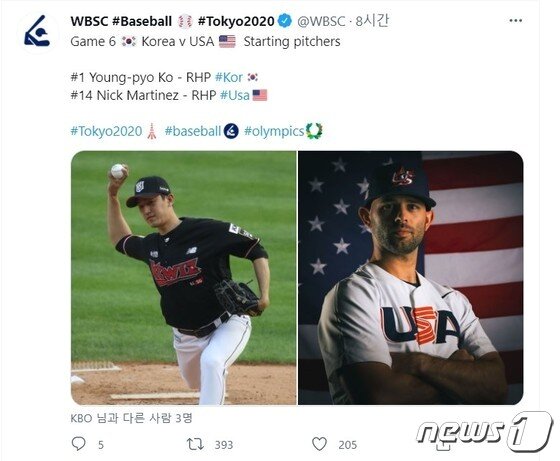Click the 205 likes count
This screenshot has width=560, height=461.
coord(348,445)
